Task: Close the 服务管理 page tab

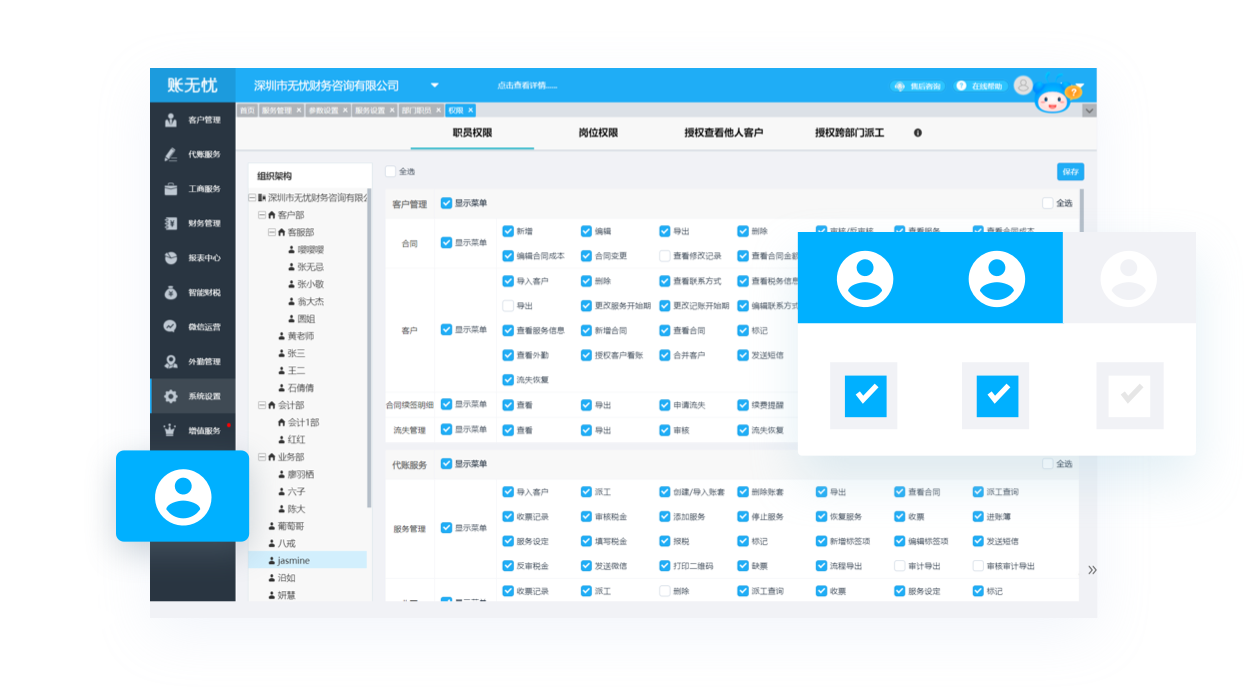Action: pyautogui.click(x=298, y=110)
